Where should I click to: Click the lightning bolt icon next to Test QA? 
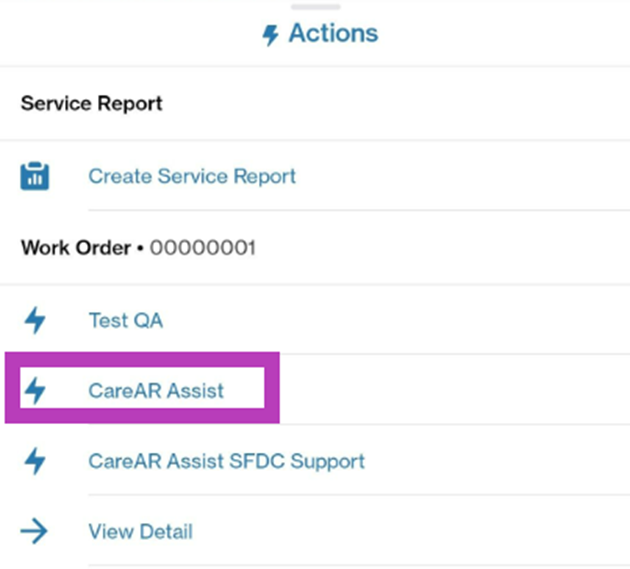(x=35, y=320)
